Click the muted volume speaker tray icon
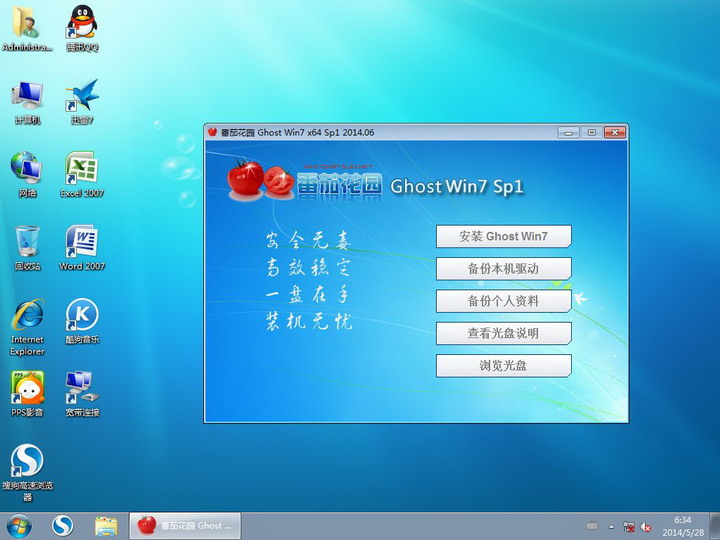Image resolution: width=720 pixels, height=540 pixels. click(647, 526)
